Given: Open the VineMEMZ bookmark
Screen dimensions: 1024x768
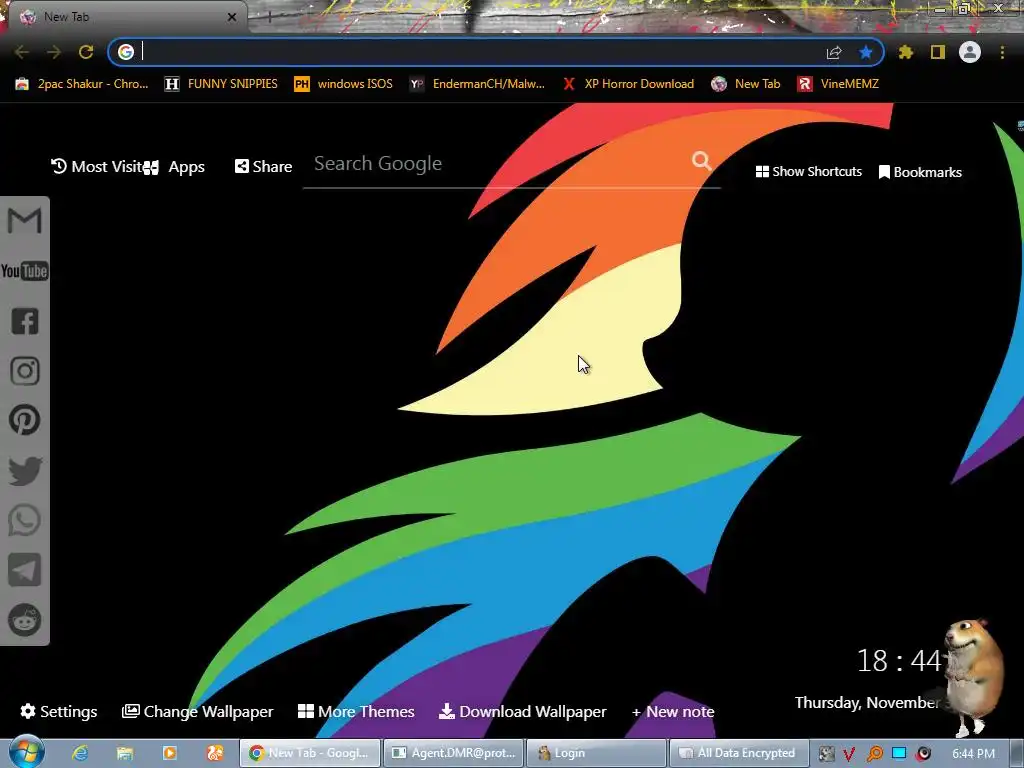Looking at the screenshot, I should pos(839,84).
